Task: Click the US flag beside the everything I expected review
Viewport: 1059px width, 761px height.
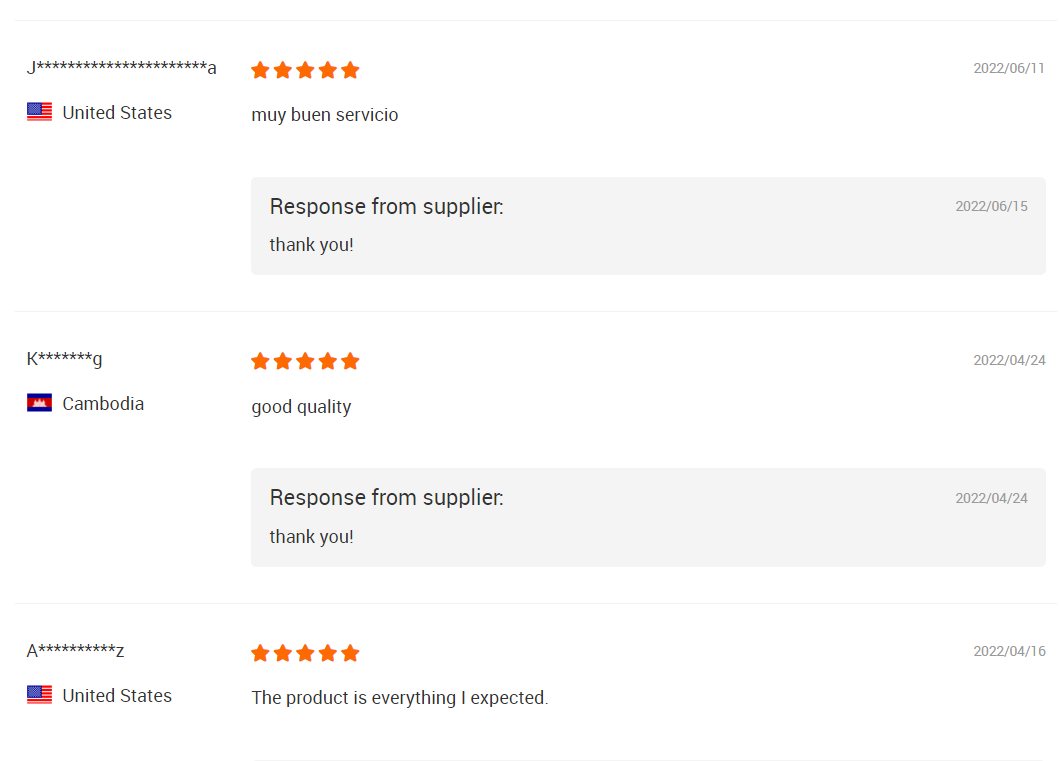Action: click(39, 695)
